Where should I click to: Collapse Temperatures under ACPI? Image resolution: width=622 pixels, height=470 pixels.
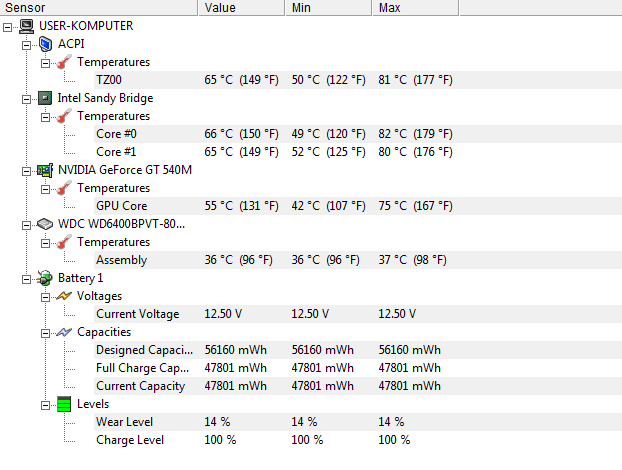46,63
